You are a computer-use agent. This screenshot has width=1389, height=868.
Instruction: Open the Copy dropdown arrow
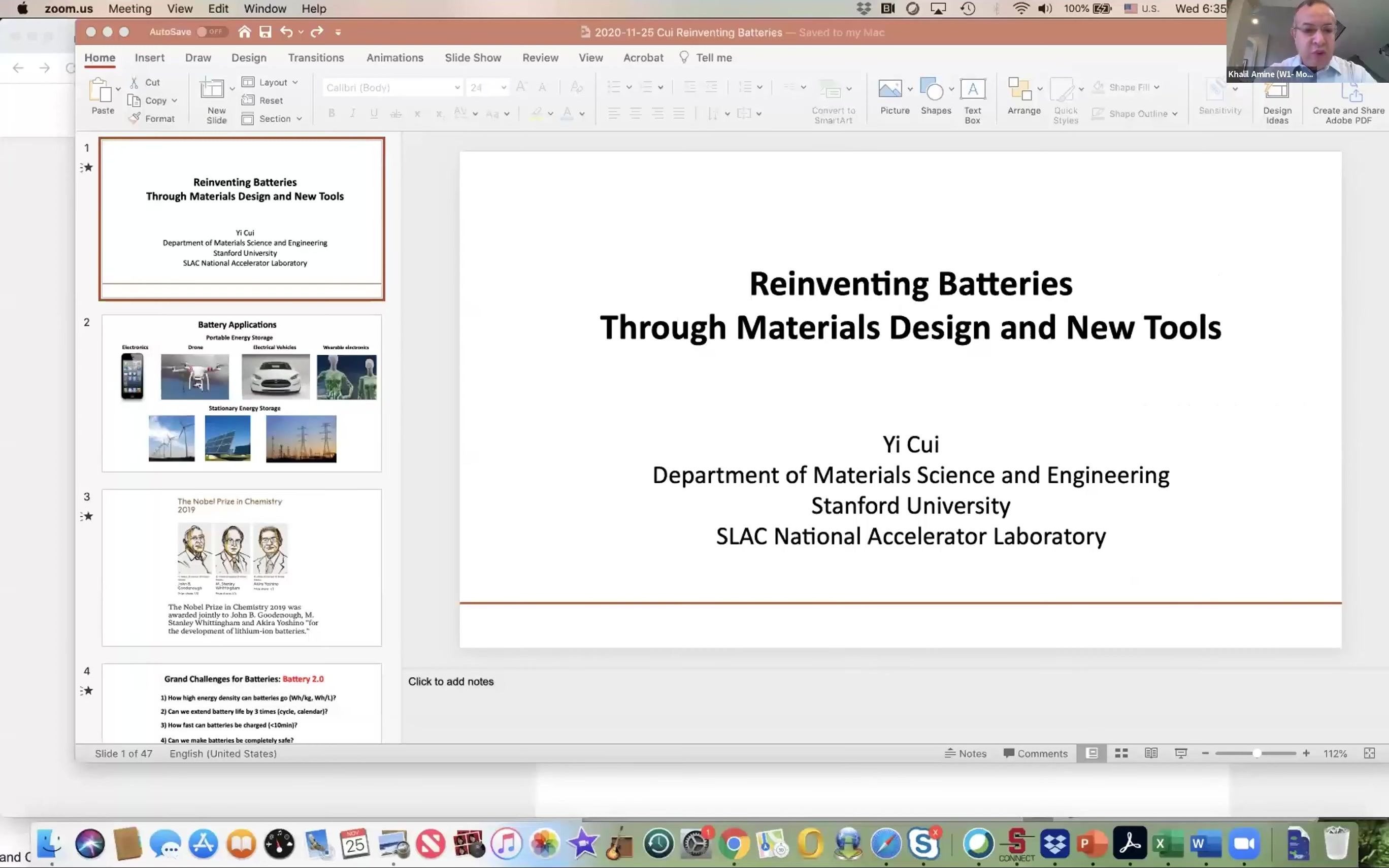pos(175,101)
